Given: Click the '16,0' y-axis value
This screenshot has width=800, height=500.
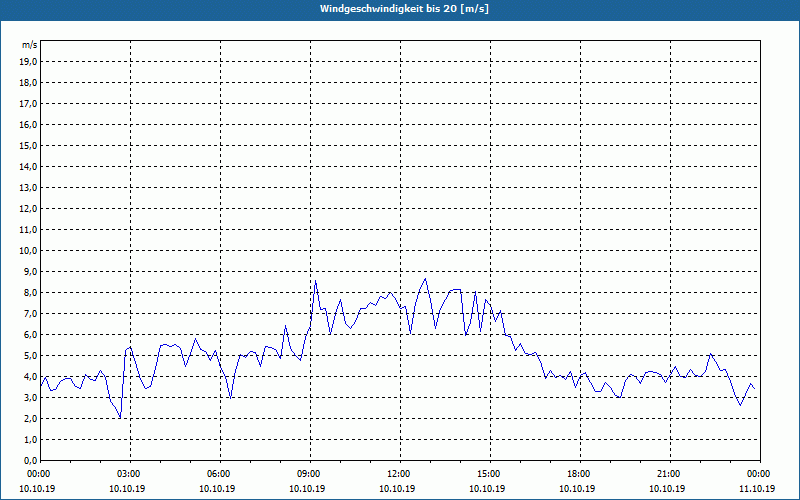Looking at the screenshot, I should pos(28,124).
